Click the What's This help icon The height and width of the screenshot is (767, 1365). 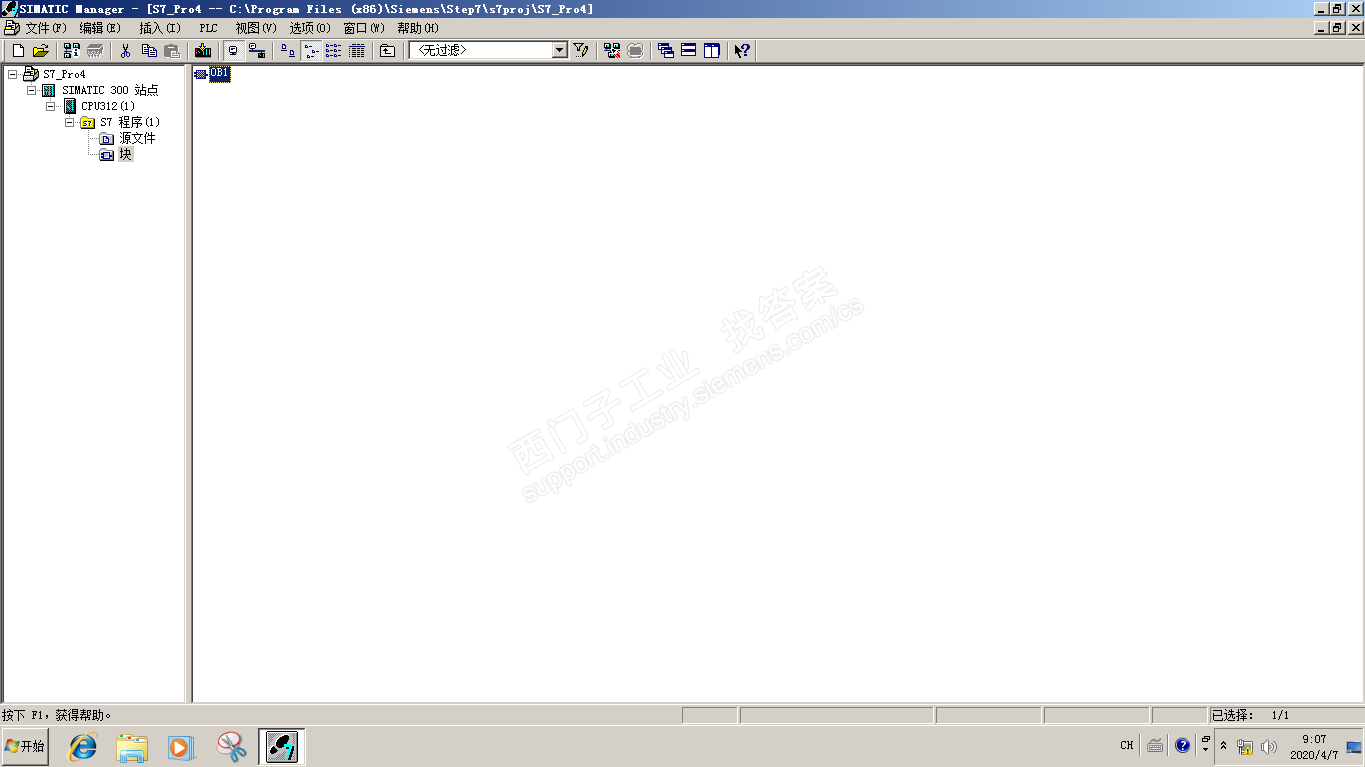coord(742,50)
